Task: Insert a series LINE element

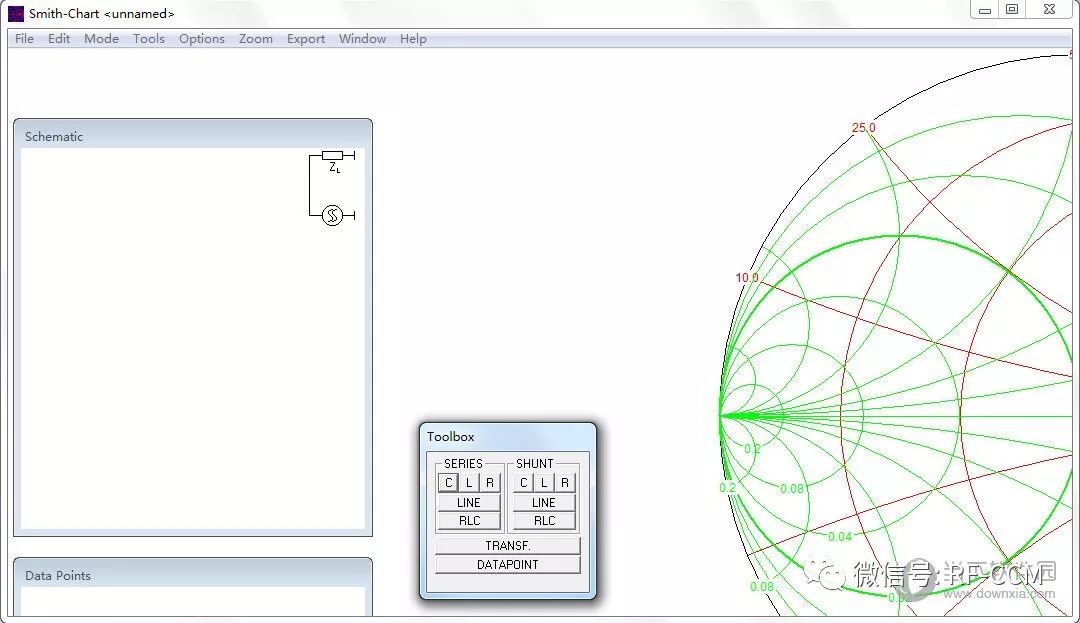Action: (469, 503)
